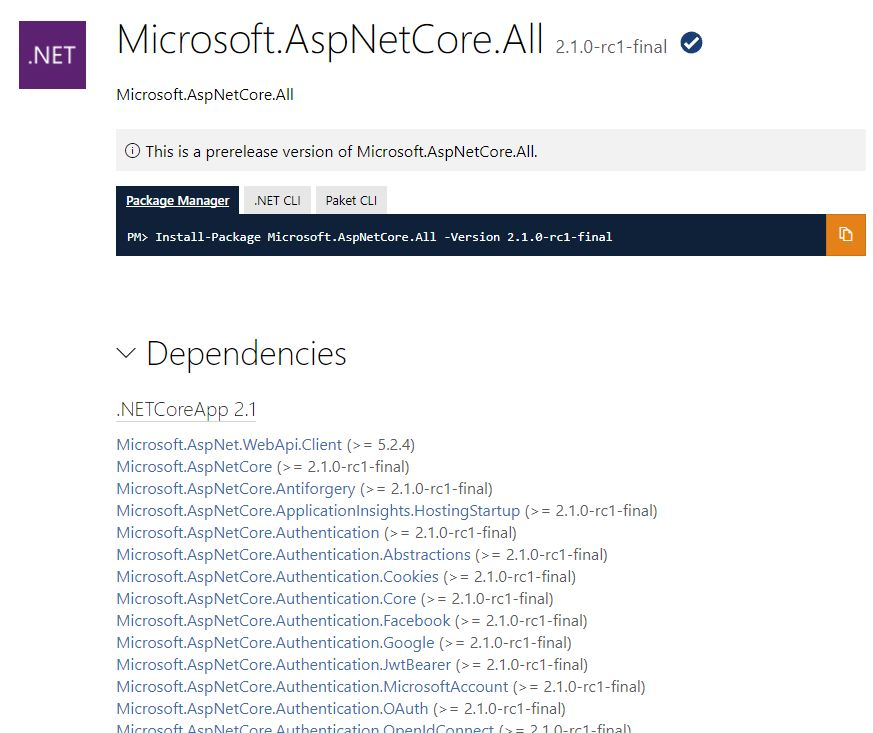
Task: Click the Dependencies section heading
Action: pos(246,353)
